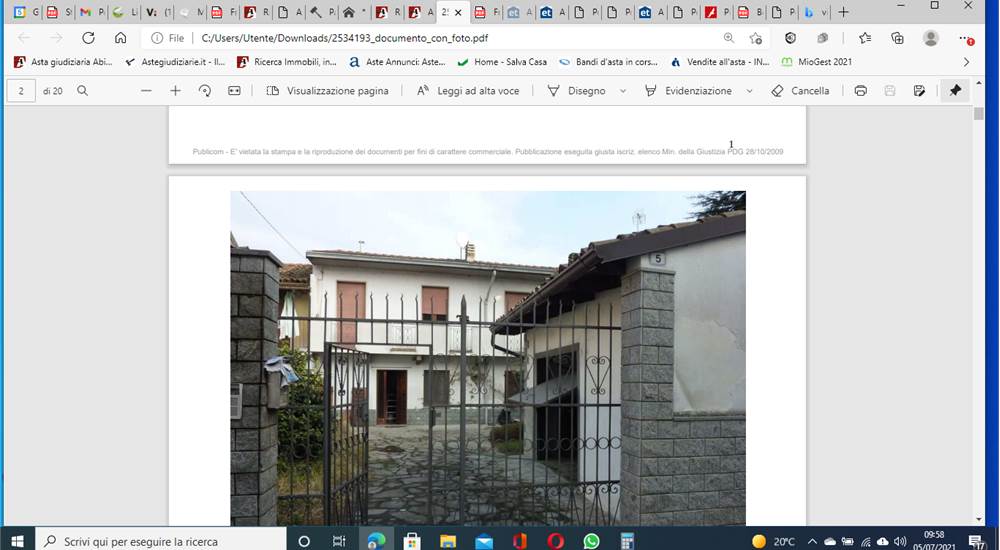Switch to the hammer icon tab
Screen dimensions: 1000x550
[322, 12]
